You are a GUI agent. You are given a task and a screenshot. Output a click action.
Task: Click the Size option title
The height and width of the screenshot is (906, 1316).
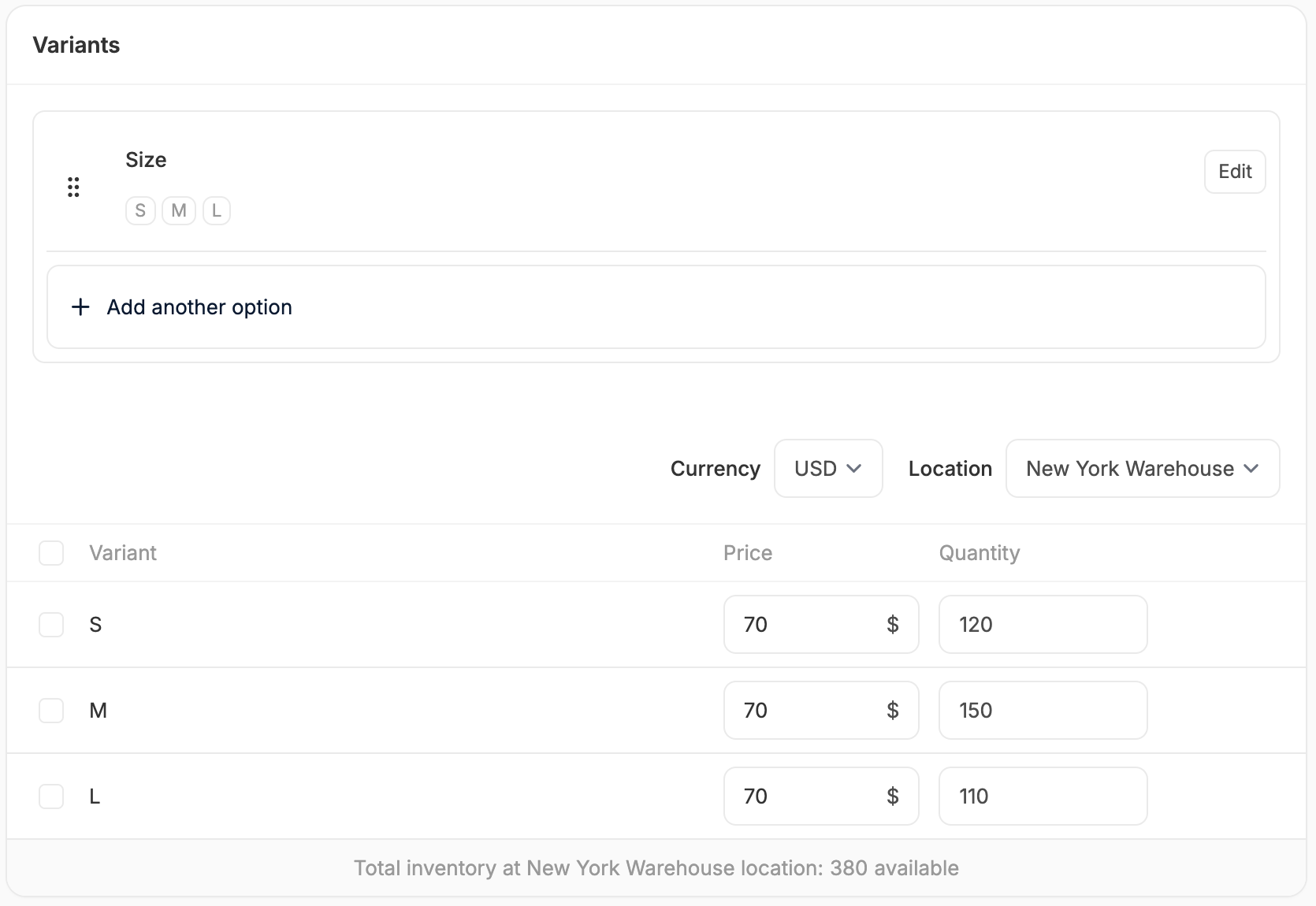146,160
